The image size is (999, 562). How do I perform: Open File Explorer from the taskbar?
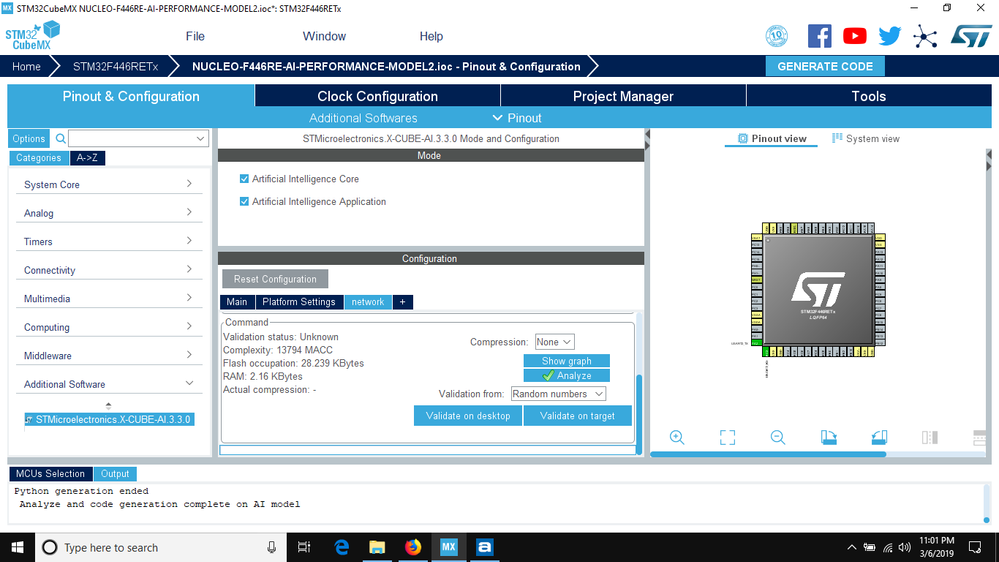377,547
